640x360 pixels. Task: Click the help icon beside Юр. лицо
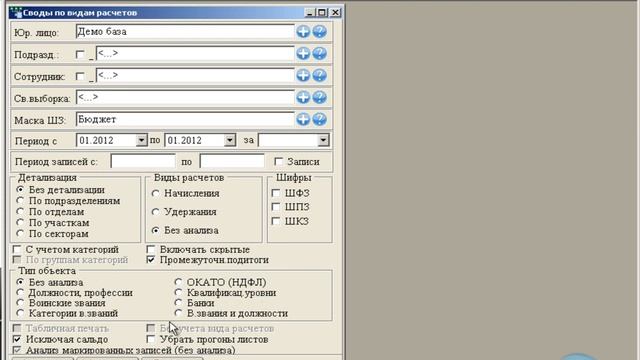coord(320,31)
